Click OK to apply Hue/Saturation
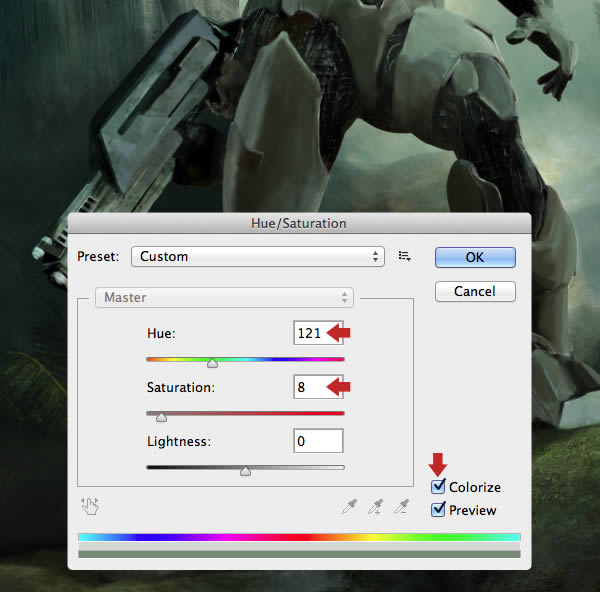Image resolution: width=600 pixels, height=592 pixels. coord(475,257)
